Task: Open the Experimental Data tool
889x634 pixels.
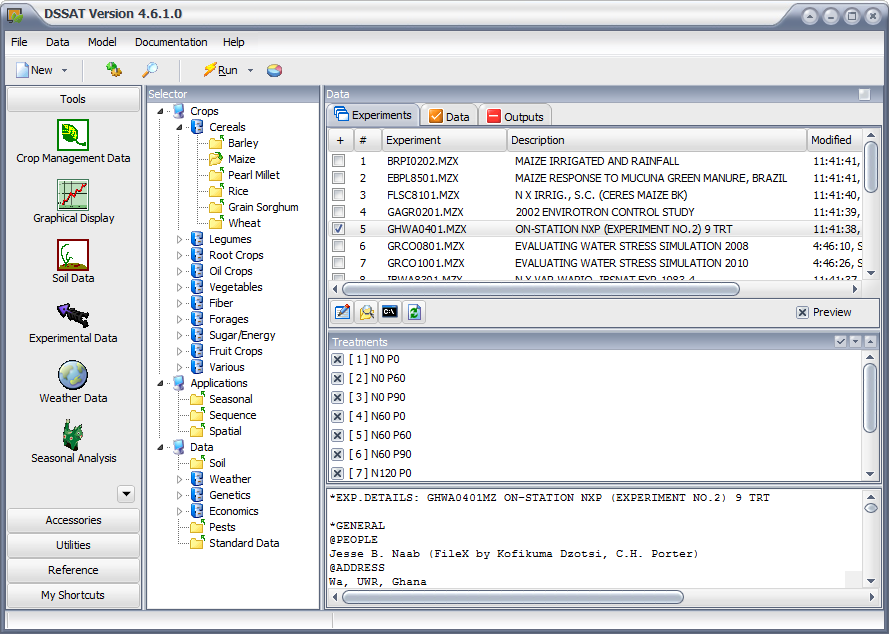Action: (x=73, y=322)
